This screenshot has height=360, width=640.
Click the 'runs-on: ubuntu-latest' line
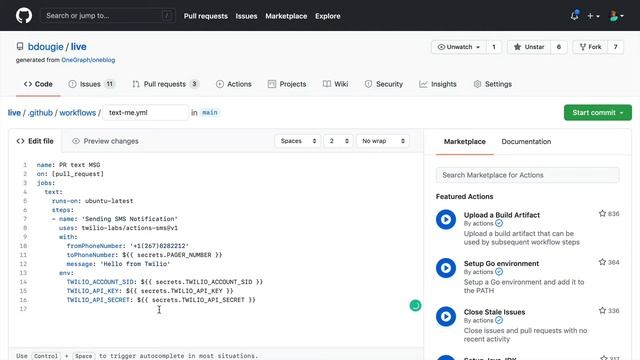92,201
